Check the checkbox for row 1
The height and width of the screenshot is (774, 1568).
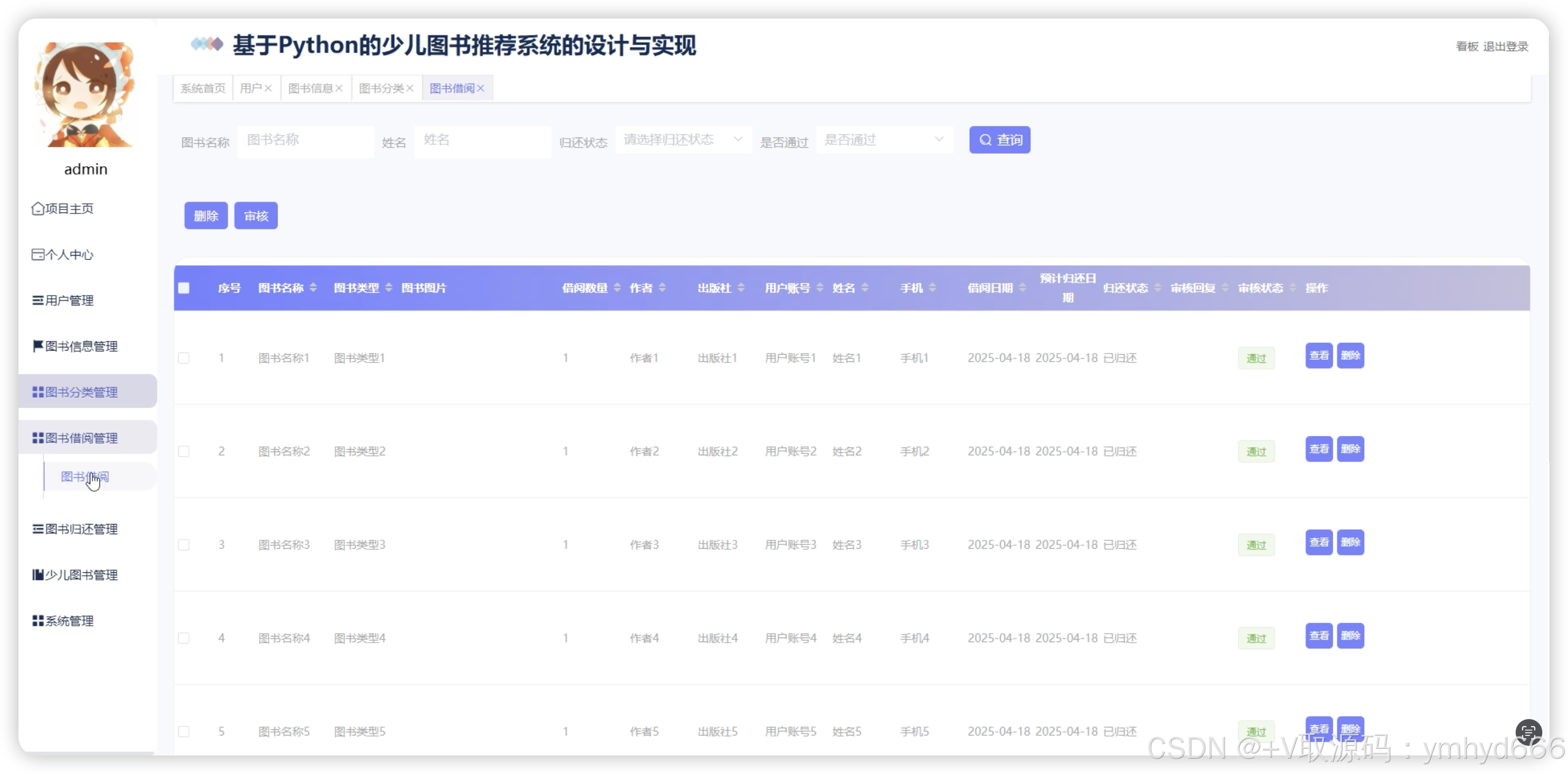click(x=184, y=358)
